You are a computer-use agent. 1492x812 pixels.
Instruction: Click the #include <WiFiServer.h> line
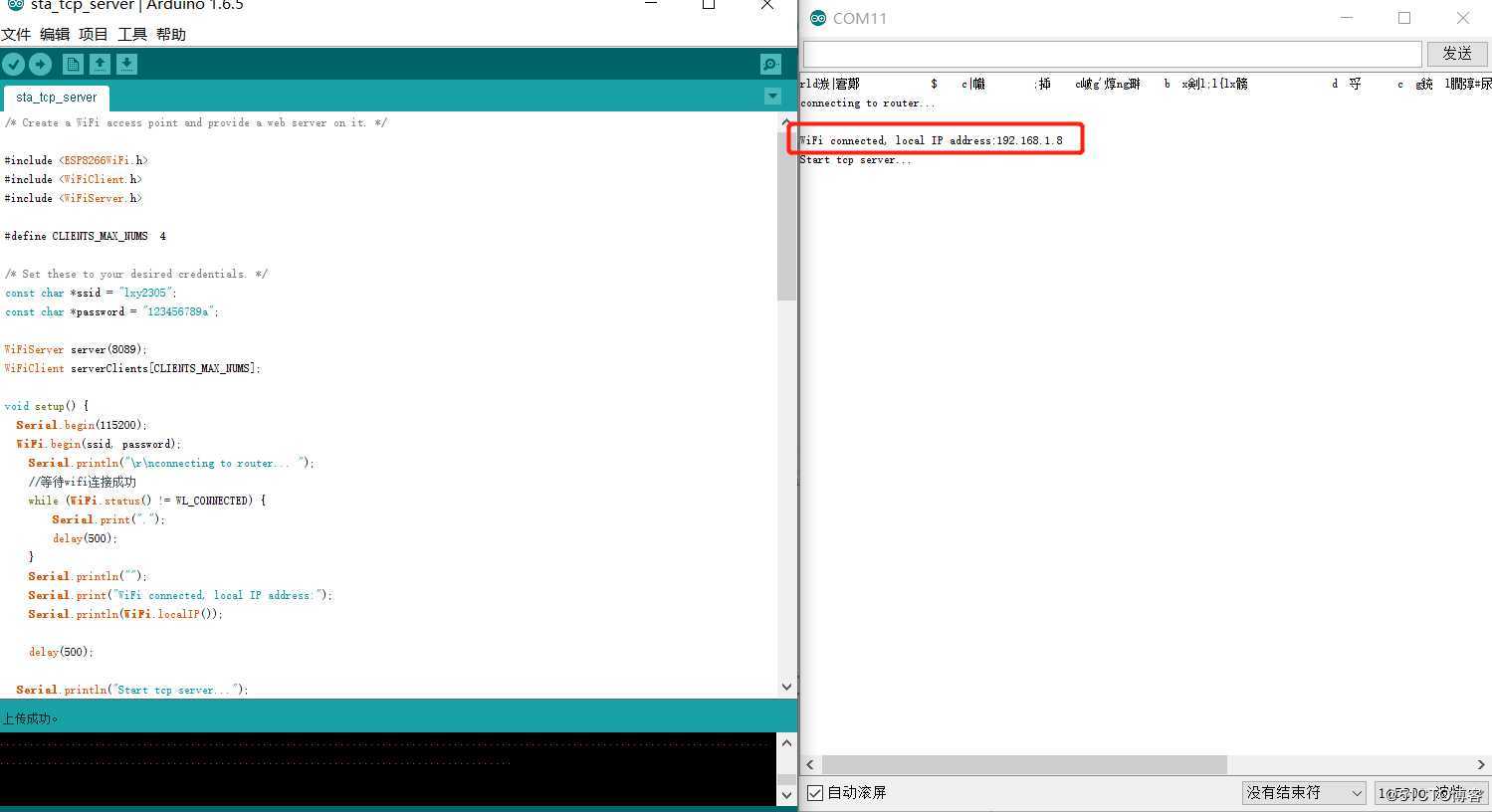pyautogui.click(x=74, y=198)
